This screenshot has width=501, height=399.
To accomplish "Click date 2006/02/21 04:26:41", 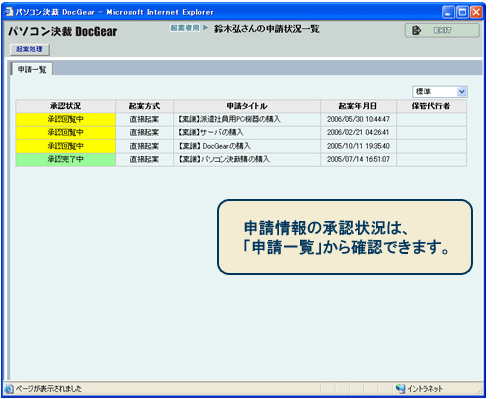I will point(358,133).
